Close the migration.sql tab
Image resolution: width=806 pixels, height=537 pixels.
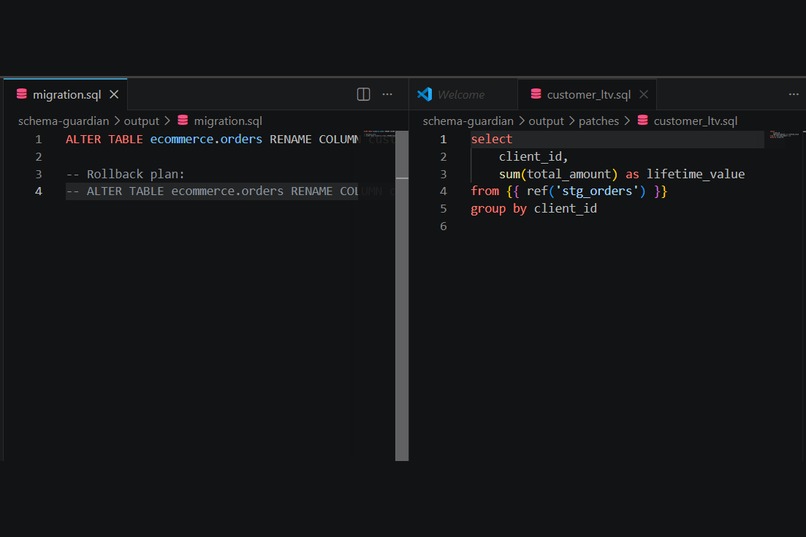coord(114,95)
